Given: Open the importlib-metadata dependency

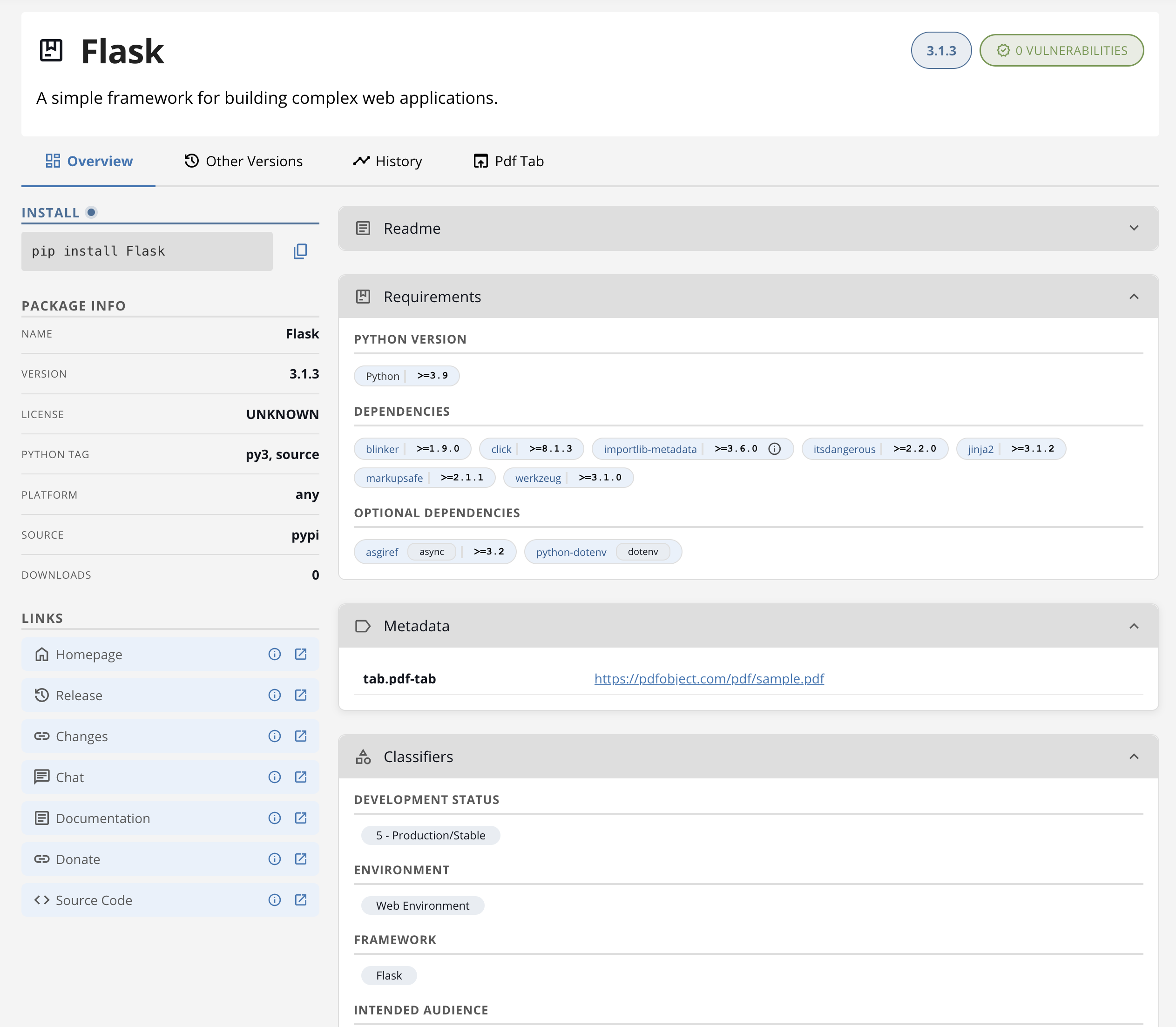Looking at the screenshot, I should pyautogui.click(x=650, y=449).
